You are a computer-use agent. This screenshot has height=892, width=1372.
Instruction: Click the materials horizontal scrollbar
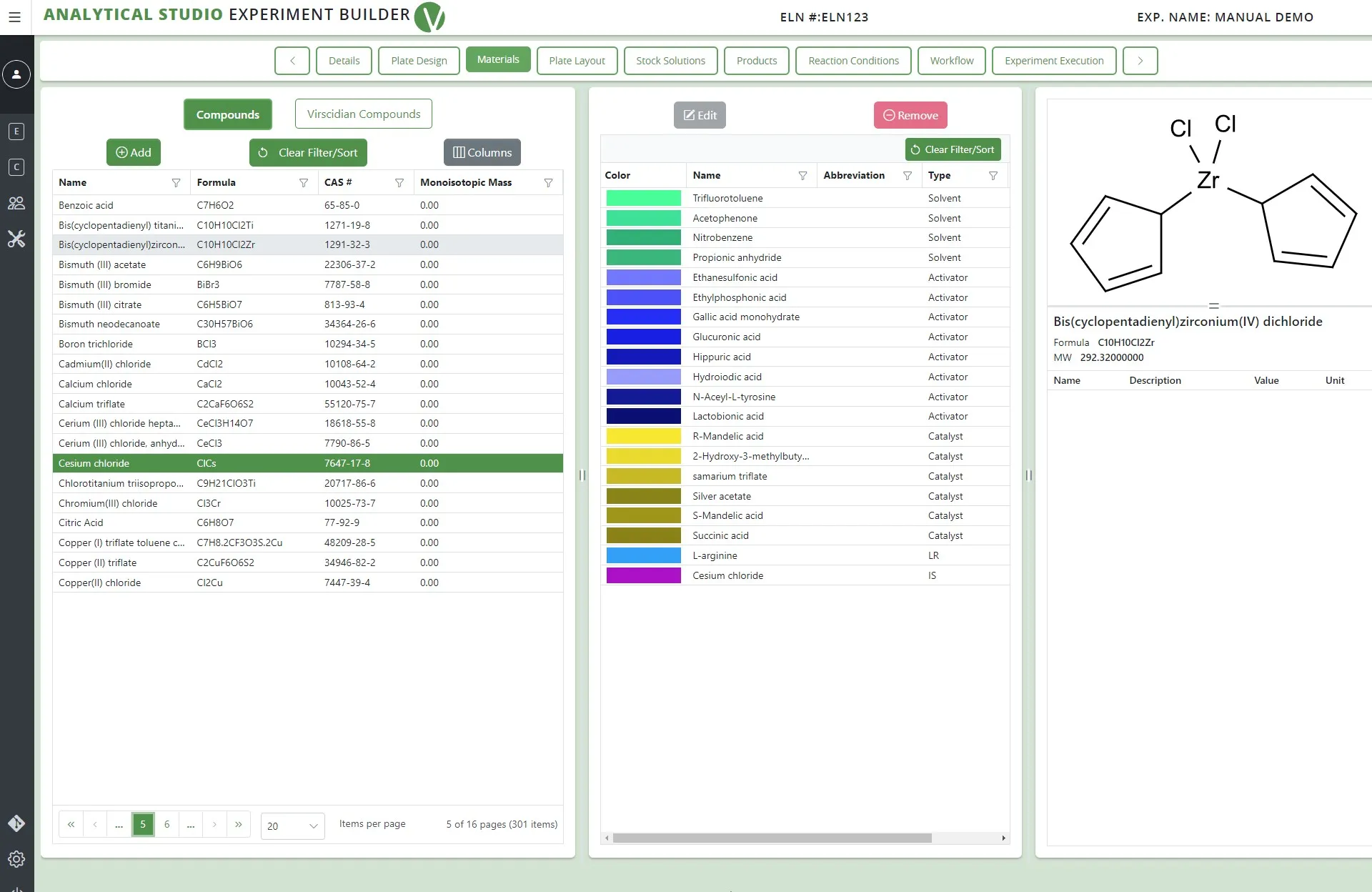tap(772, 838)
